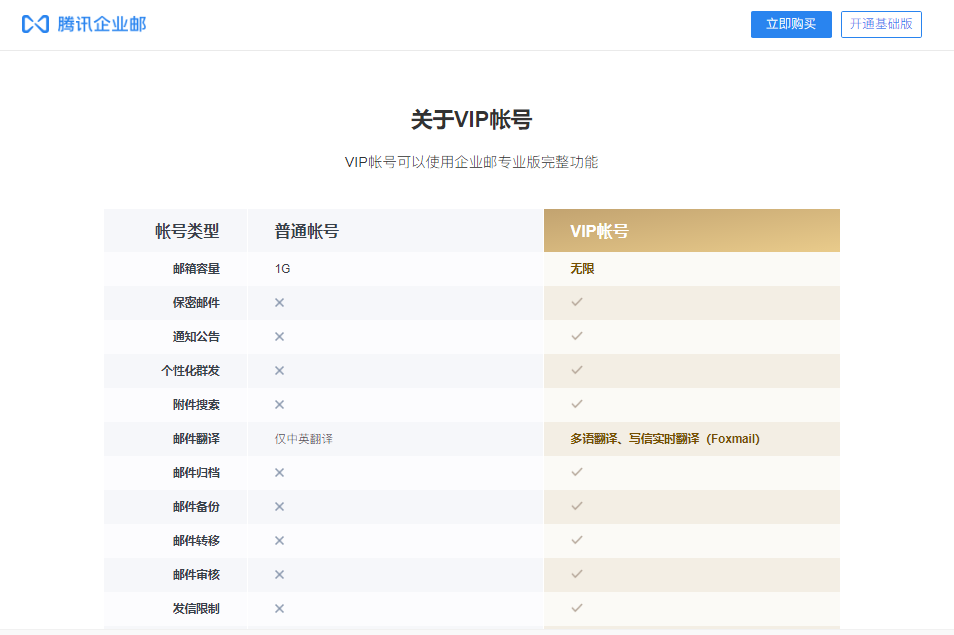Click the × icon for 附件搜索 in 普通帐号
This screenshot has height=635, width=954.
pyautogui.click(x=279, y=405)
